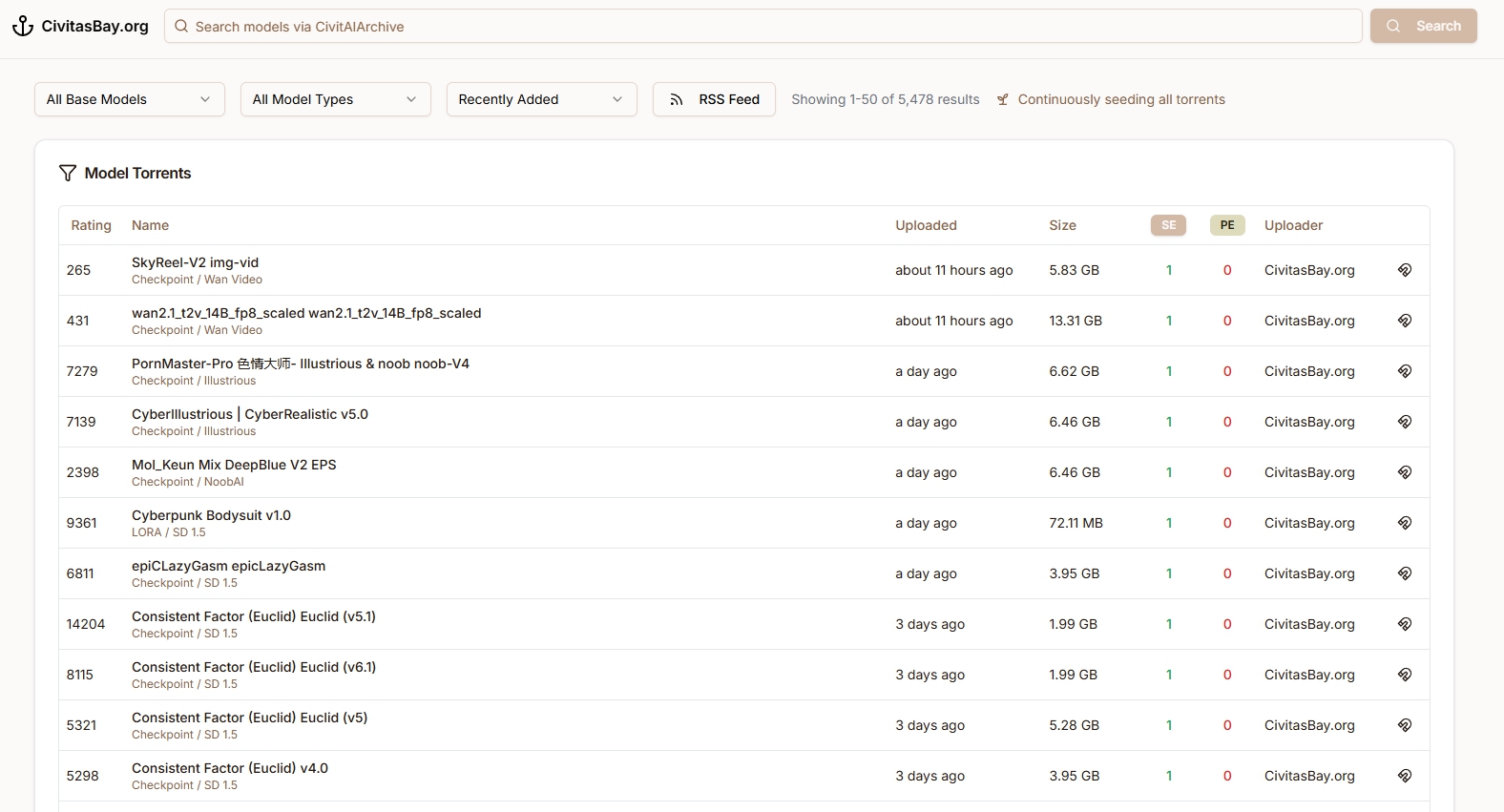Click the SE seeders column badge
Viewport: 1504px width, 812px height.
tap(1168, 225)
